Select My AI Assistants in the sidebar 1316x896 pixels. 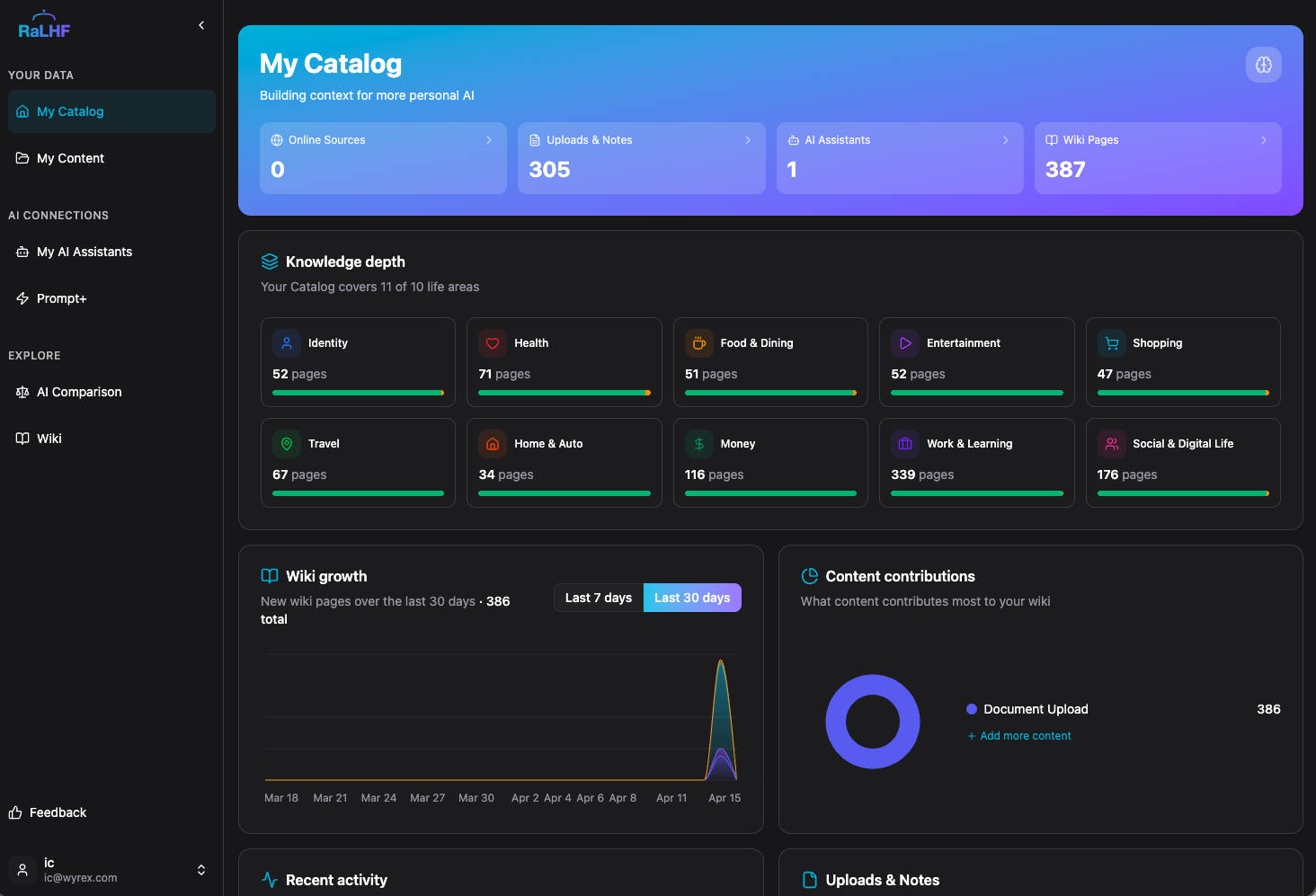(84, 252)
